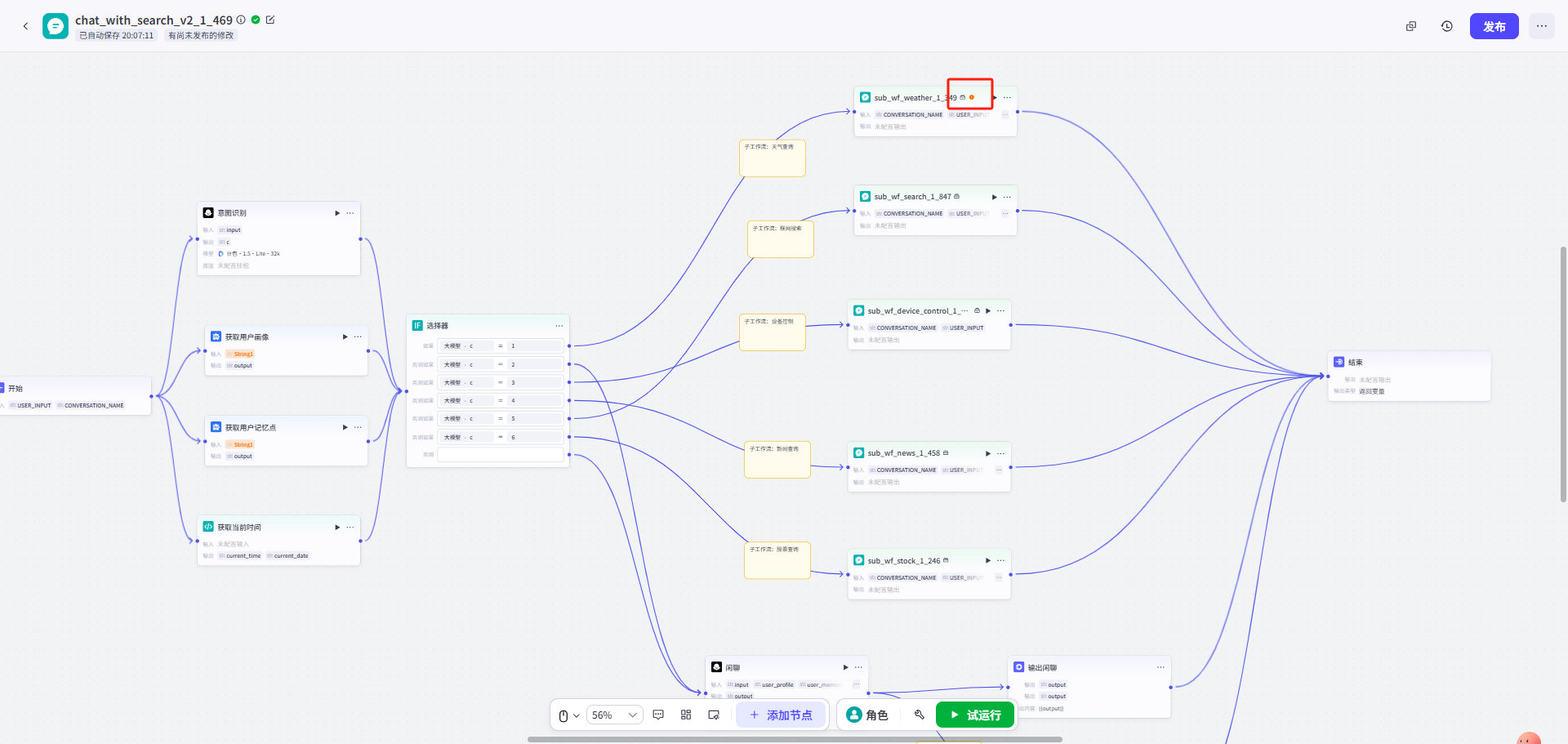Screen dimensions: 1568x744
Task: Click the sub_wf_search_1_847 node icon
Action: pyautogui.click(x=865, y=196)
